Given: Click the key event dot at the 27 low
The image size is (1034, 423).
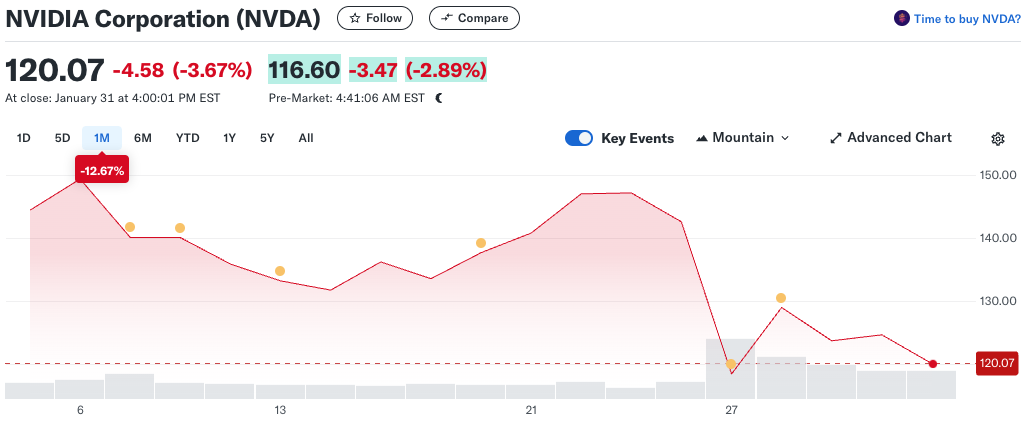Looking at the screenshot, I should 731,364.
